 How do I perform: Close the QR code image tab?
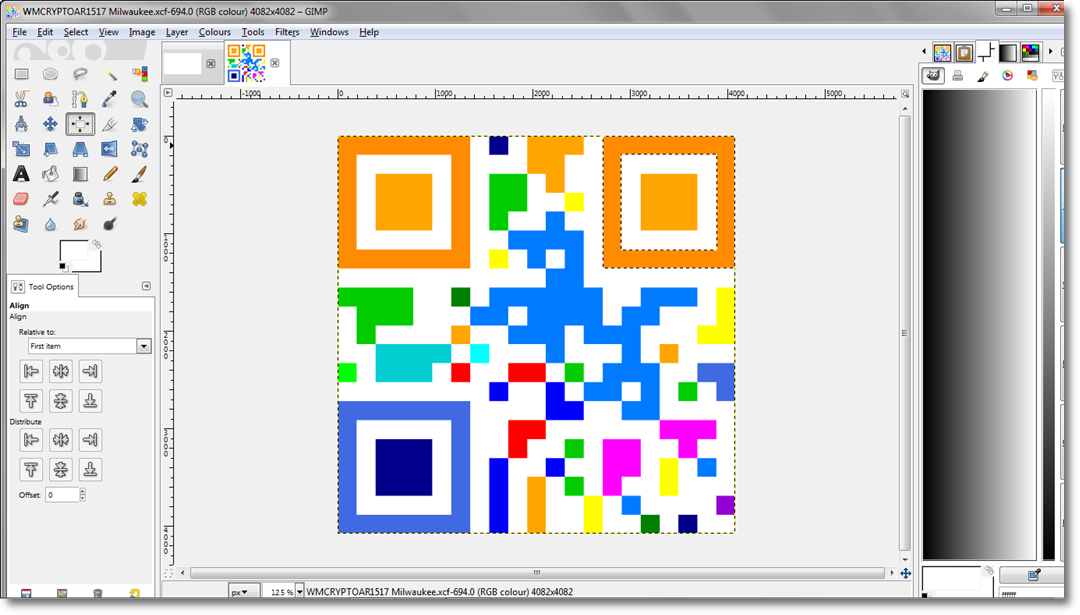point(275,63)
